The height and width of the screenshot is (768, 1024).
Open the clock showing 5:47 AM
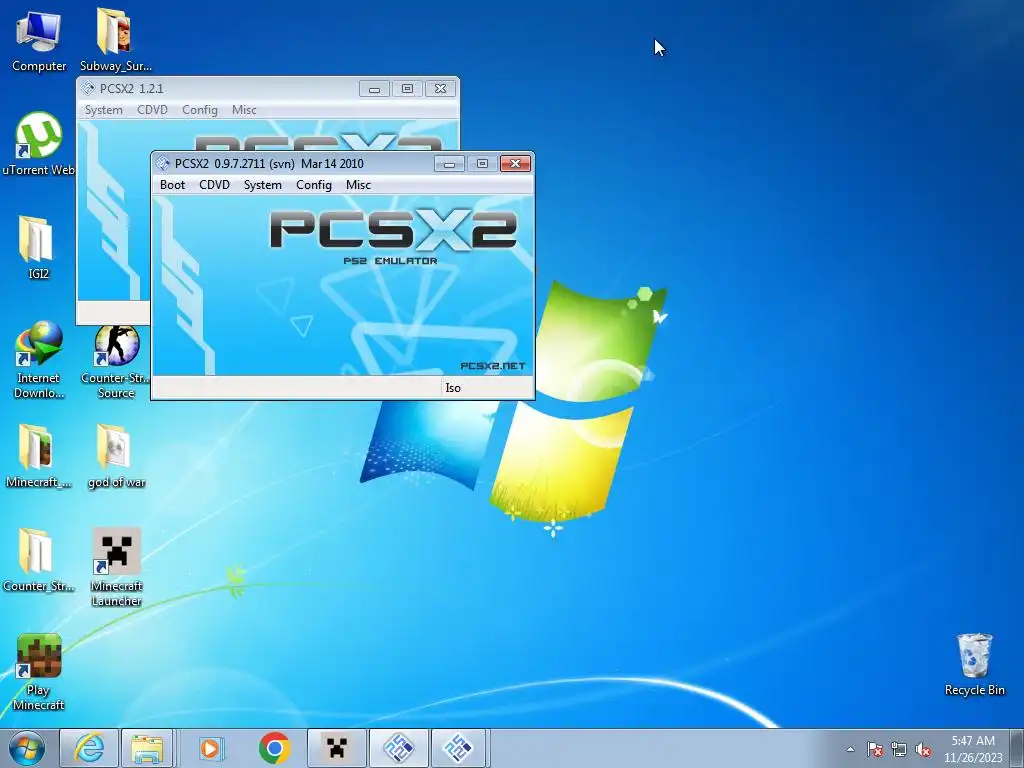click(x=973, y=748)
